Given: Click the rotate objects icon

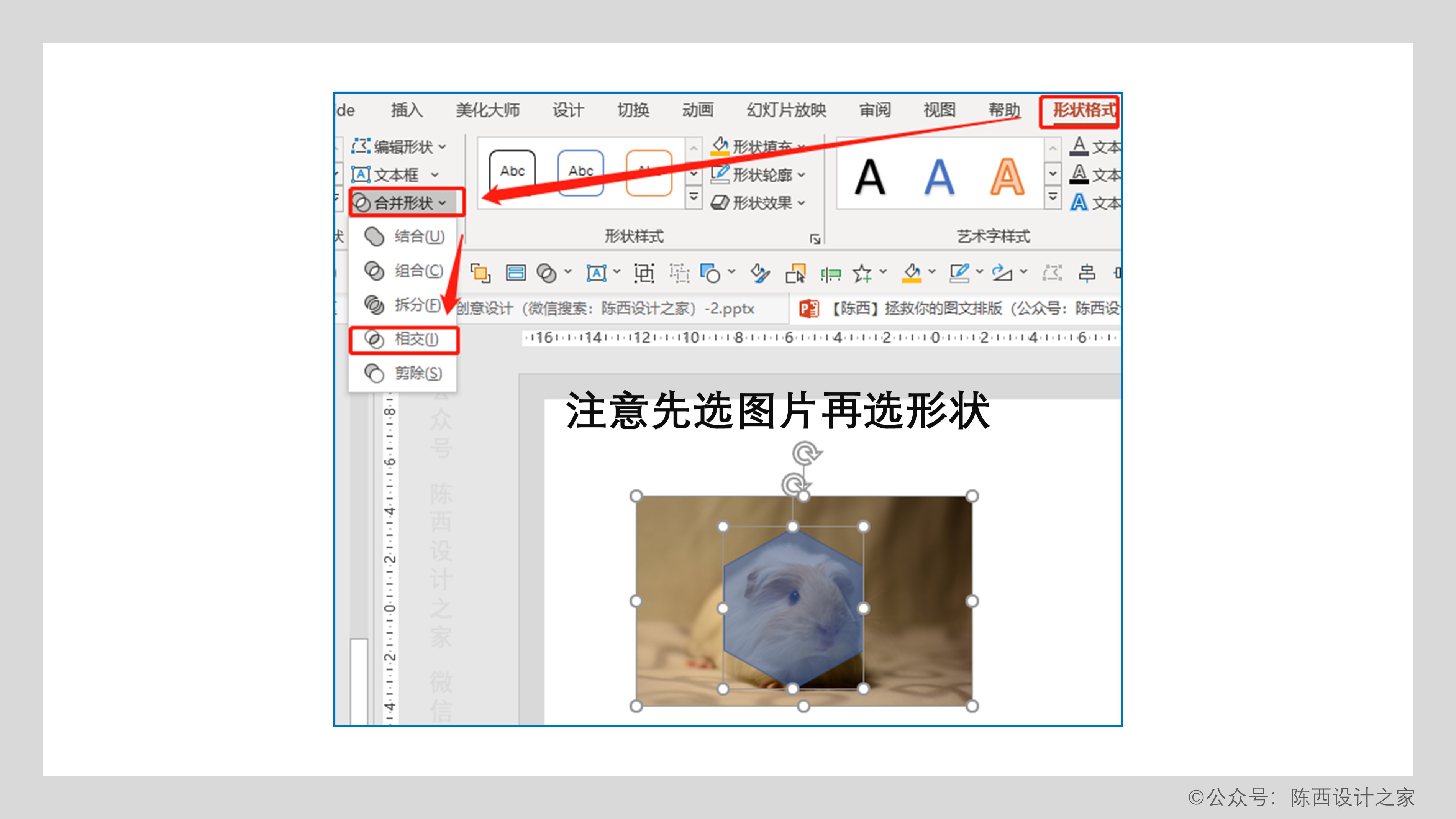Looking at the screenshot, I should pyautogui.click(x=1002, y=273).
